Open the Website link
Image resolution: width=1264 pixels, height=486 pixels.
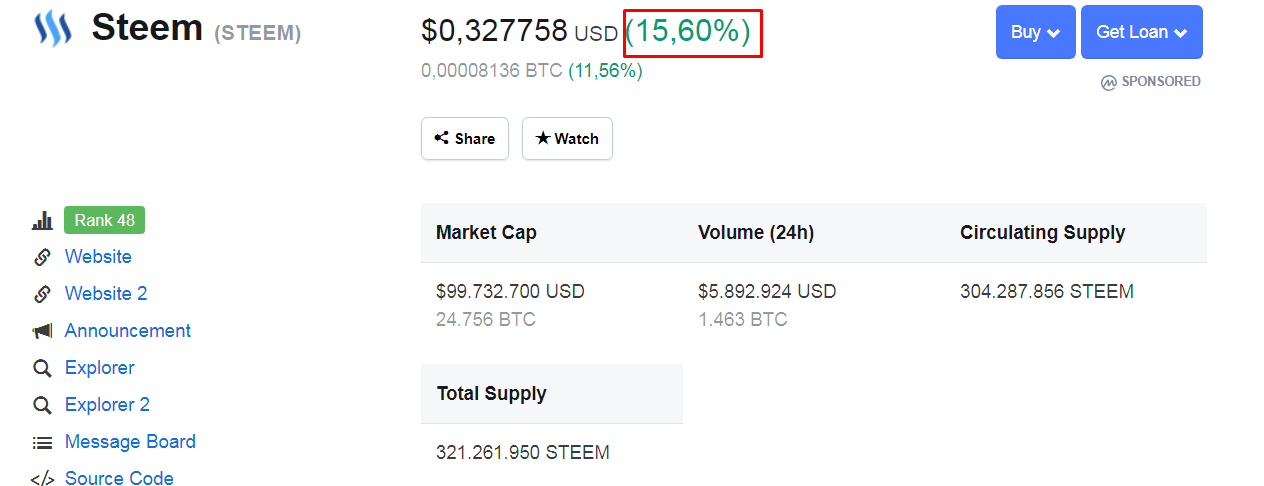pos(98,257)
